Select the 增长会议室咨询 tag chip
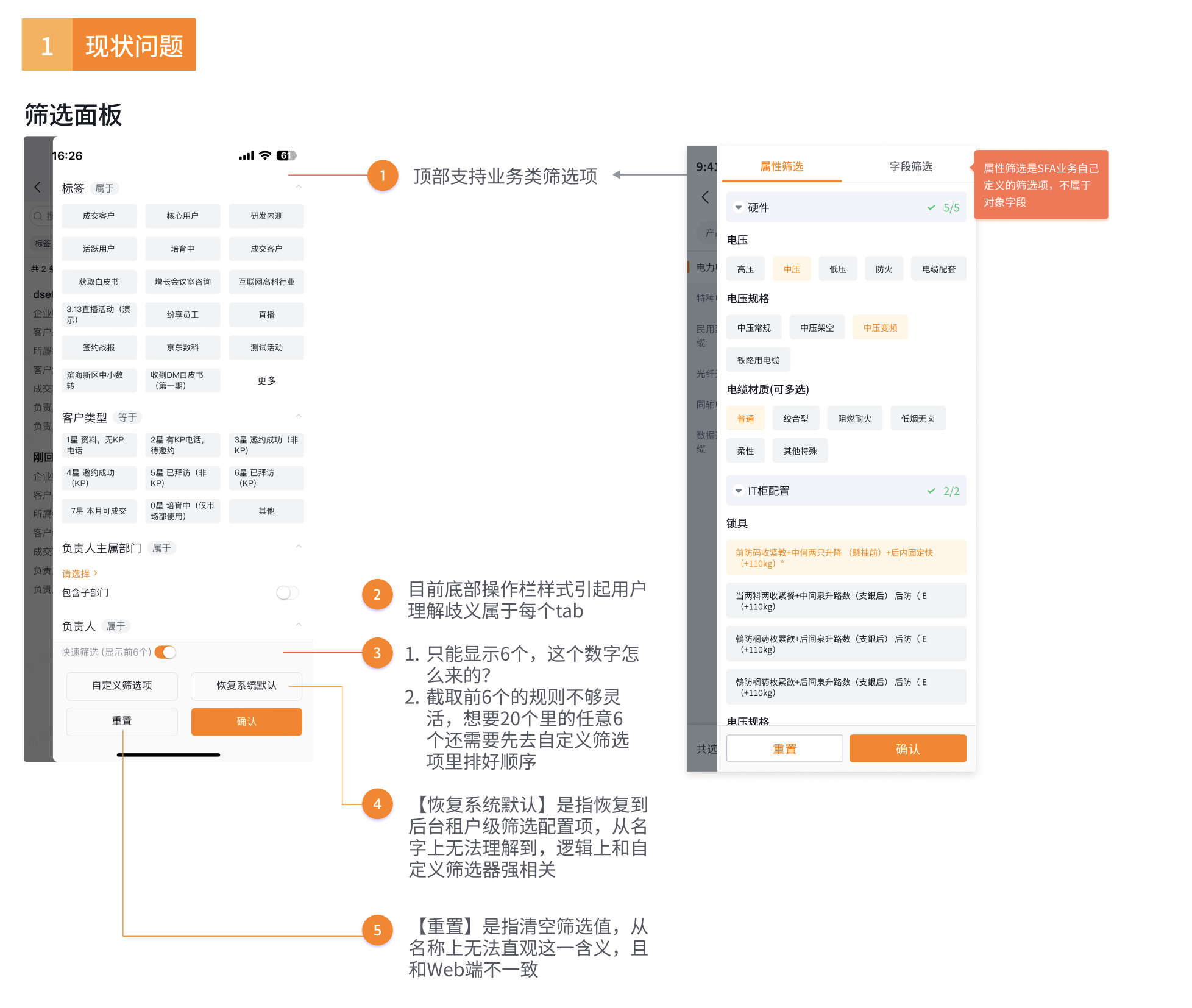Screen dimensions: 1192x1008 point(182,282)
